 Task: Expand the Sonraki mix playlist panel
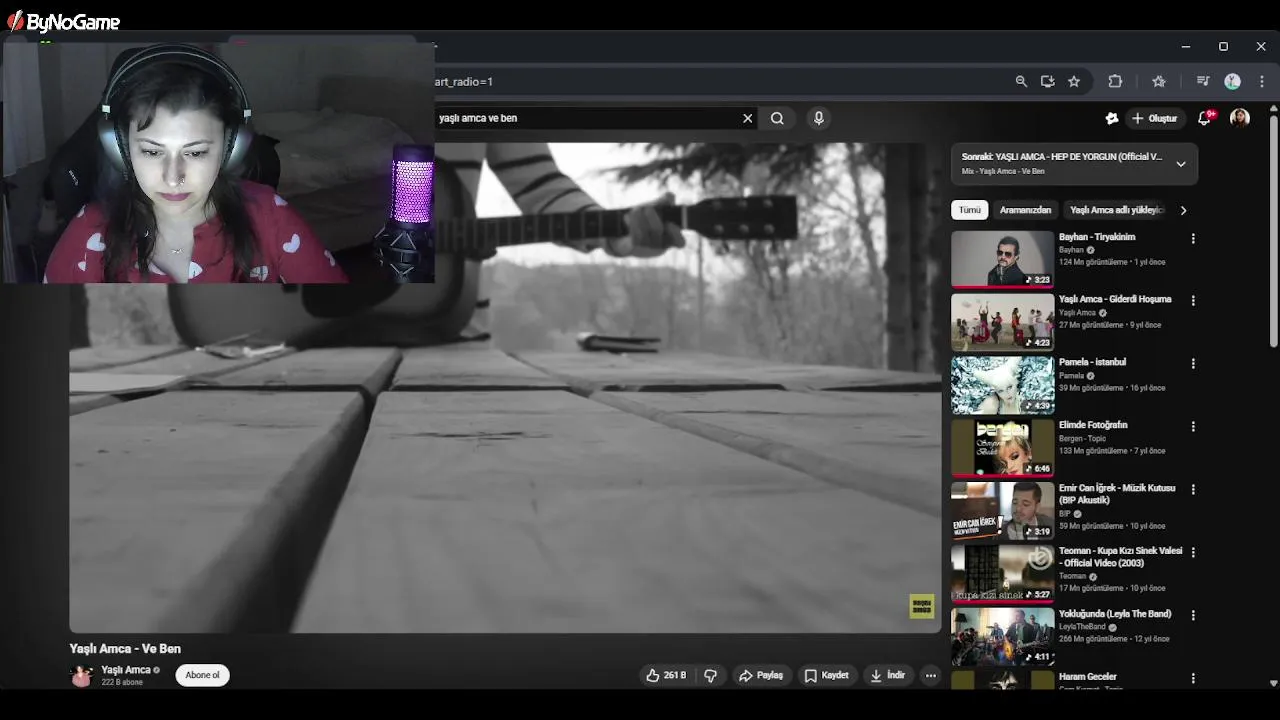tap(1181, 164)
